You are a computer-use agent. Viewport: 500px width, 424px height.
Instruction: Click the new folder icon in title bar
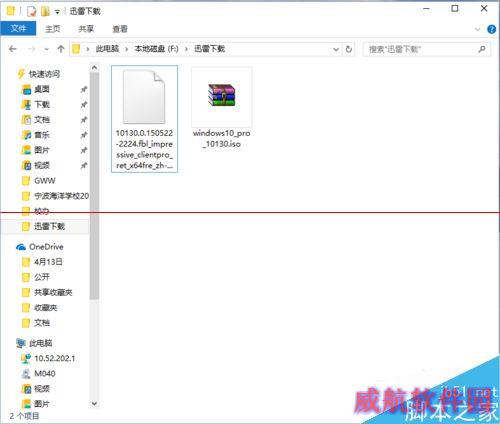[45, 11]
